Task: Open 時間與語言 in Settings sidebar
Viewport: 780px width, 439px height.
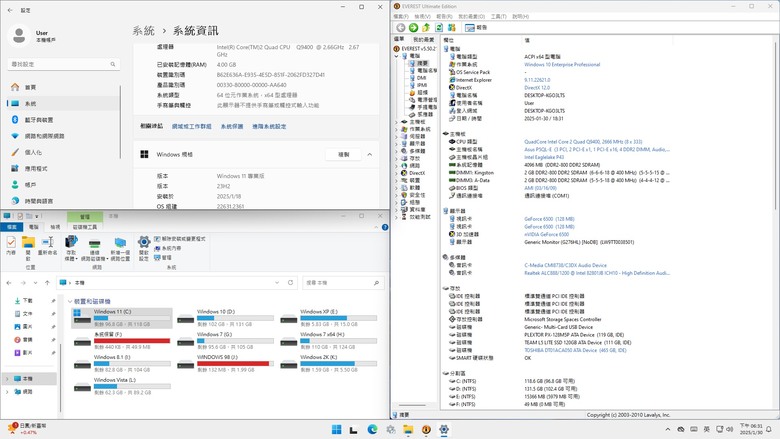Action: coord(63,201)
